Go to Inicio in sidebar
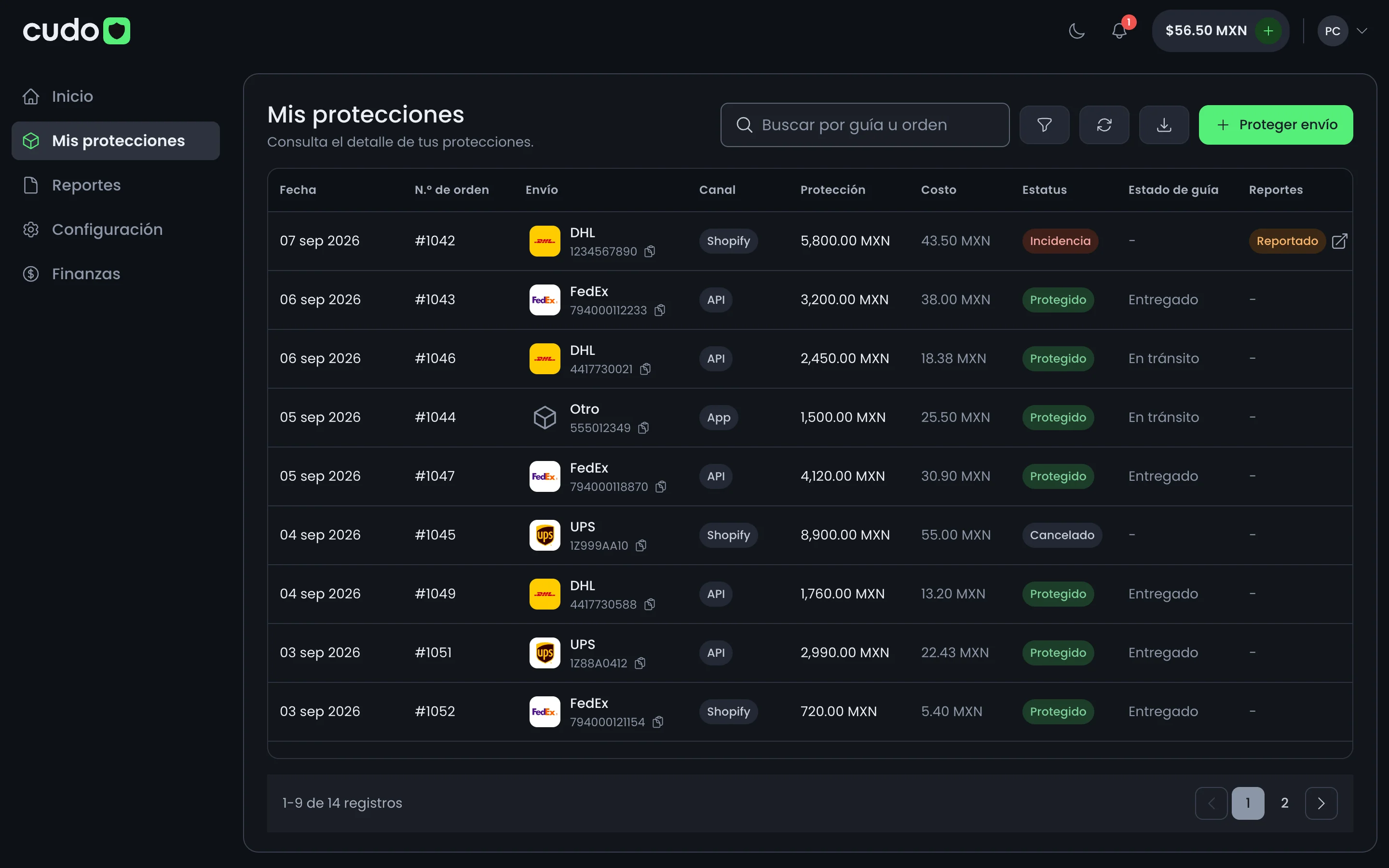Image resolution: width=1389 pixels, height=868 pixels. [115, 96]
